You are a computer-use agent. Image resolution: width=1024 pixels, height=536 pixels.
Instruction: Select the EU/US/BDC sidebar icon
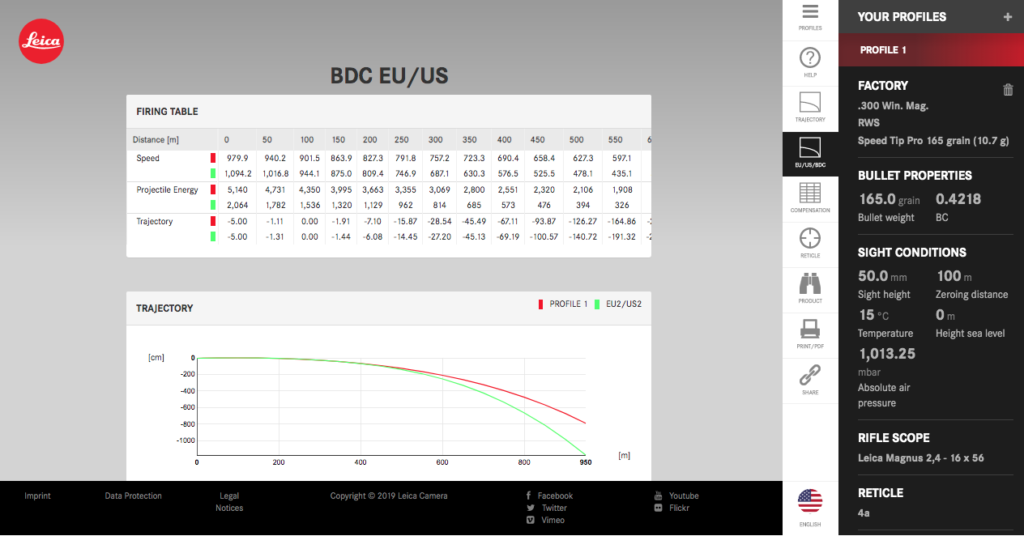810,148
